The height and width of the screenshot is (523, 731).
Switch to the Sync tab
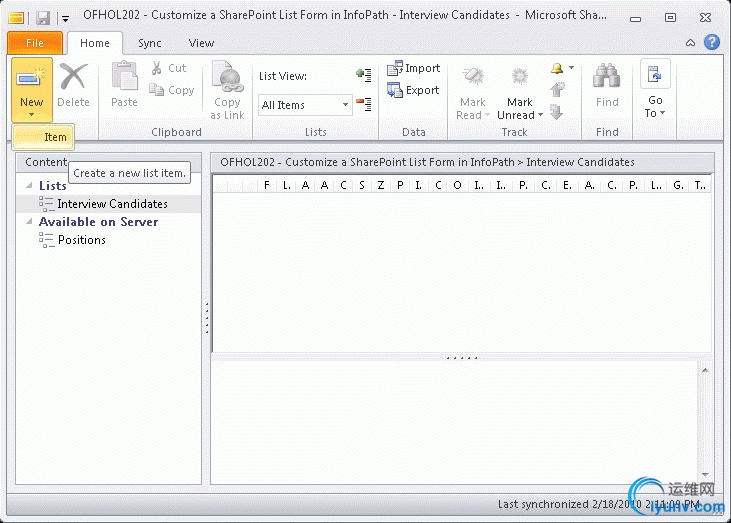point(150,43)
